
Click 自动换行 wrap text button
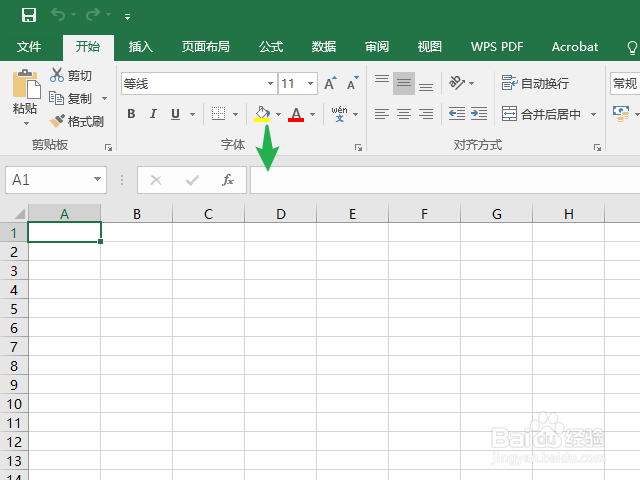(535, 83)
